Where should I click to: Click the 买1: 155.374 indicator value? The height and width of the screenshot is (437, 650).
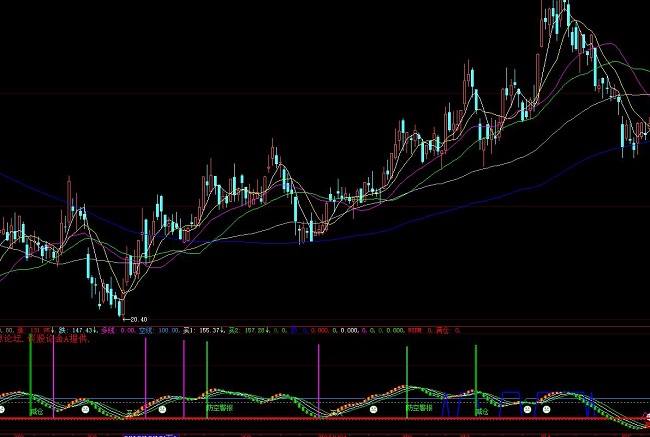pos(202,329)
